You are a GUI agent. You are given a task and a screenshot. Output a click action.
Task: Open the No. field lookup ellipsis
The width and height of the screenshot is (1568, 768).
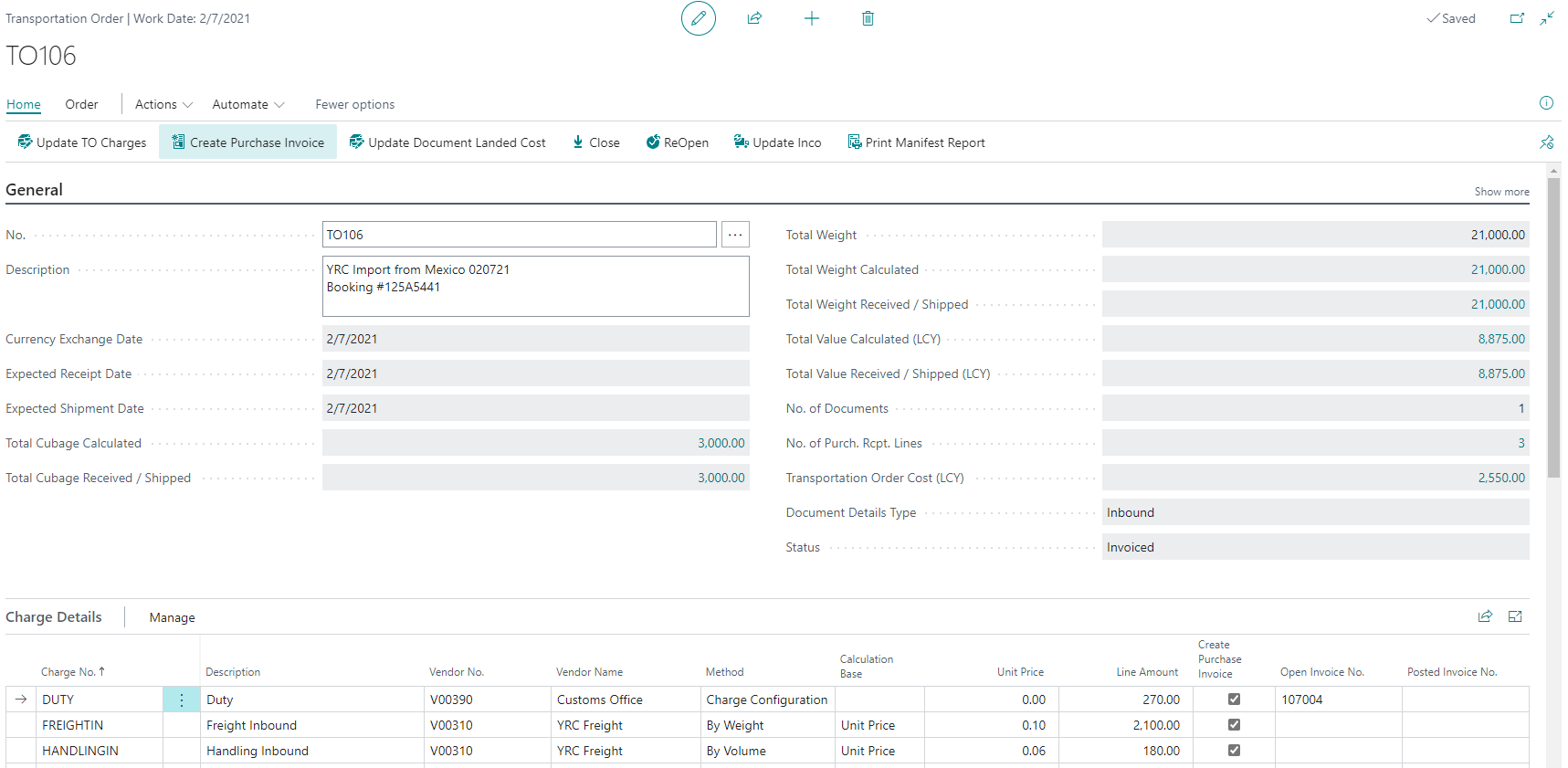[735, 235]
